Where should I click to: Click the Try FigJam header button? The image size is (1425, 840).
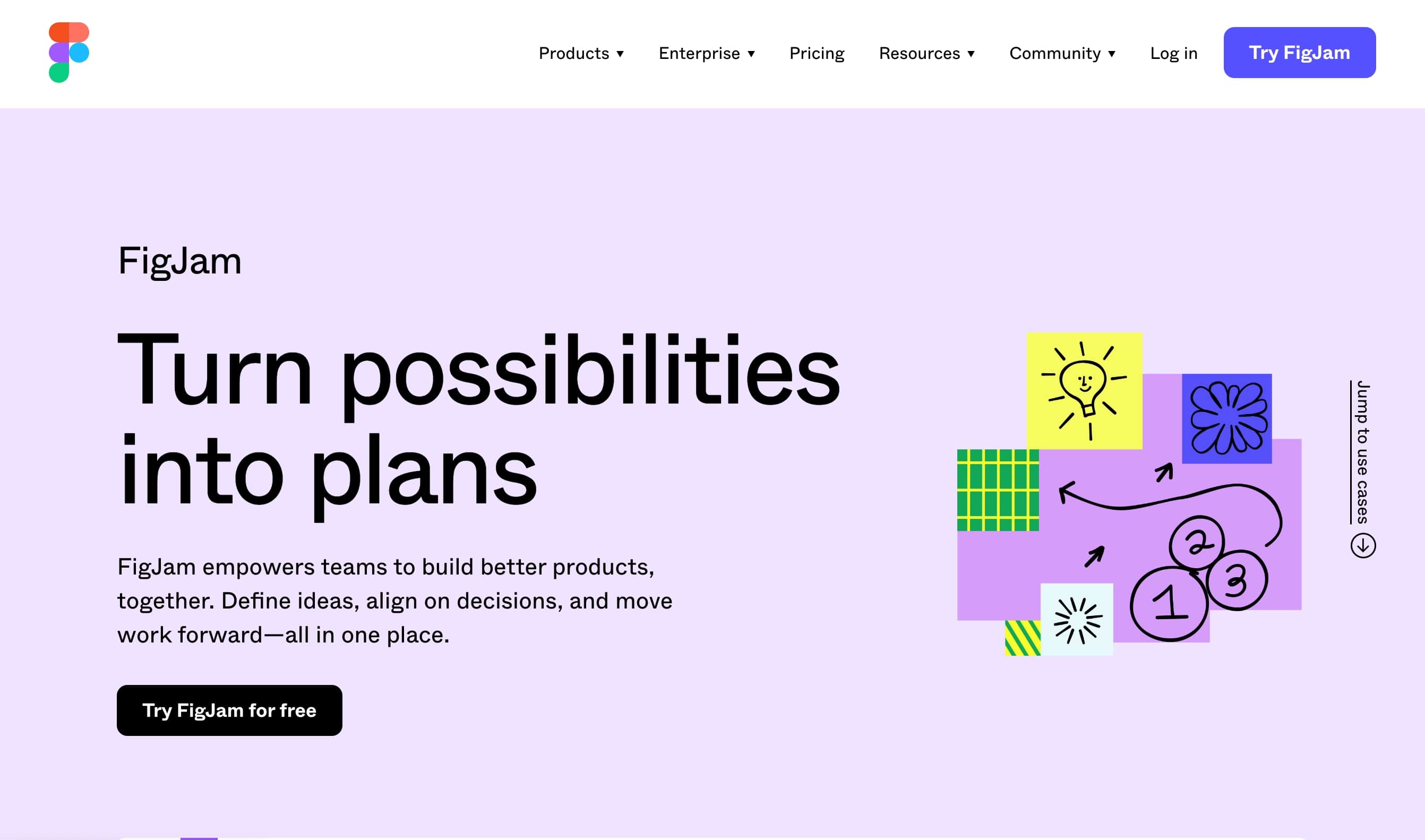tap(1299, 52)
